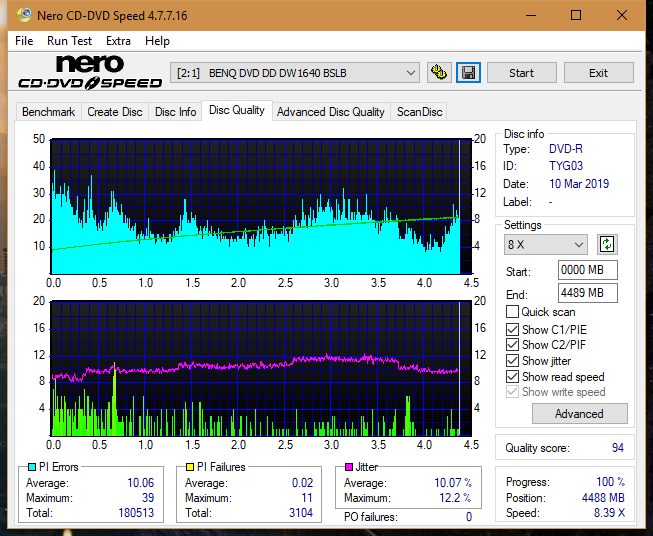
Task: Click the yellow PI Failures color swatch
Action: (x=190, y=467)
